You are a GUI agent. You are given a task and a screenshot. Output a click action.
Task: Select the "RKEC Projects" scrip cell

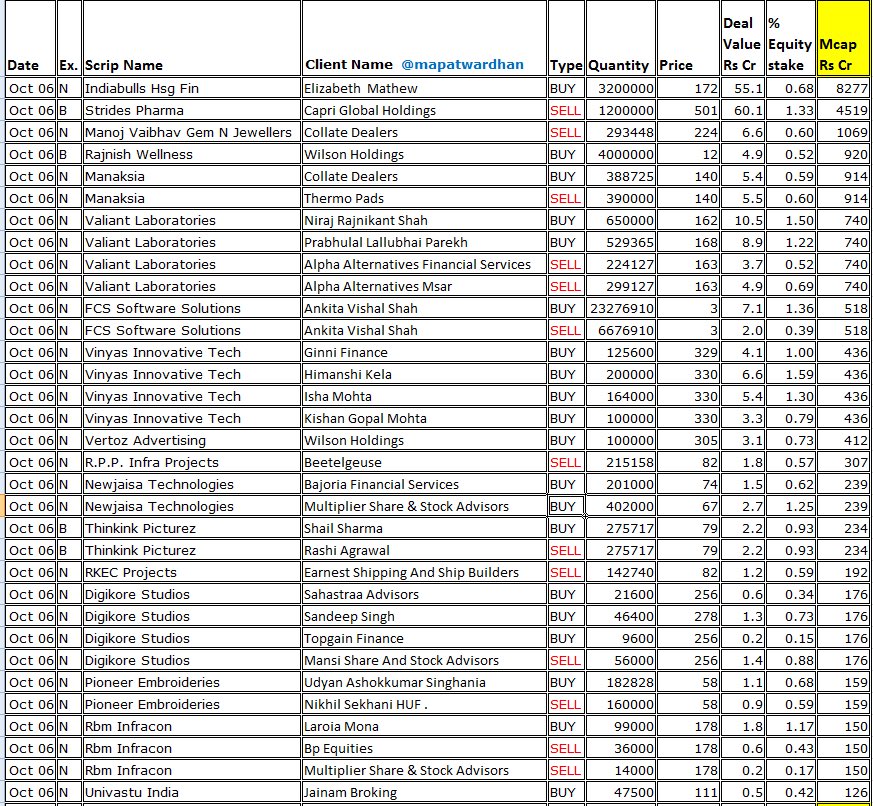coord(192,572)
